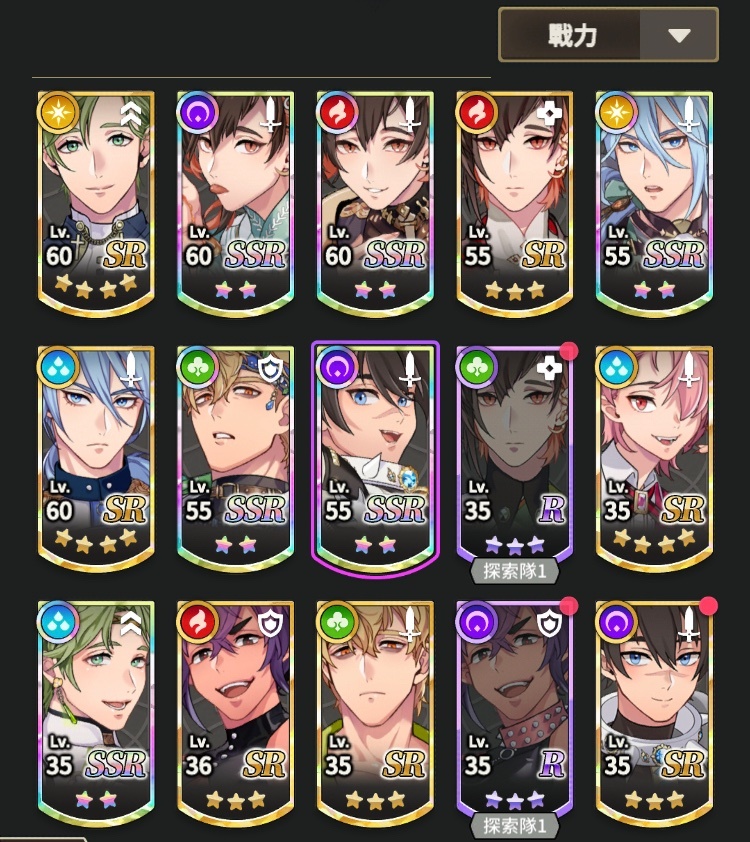Screen dimensions: 750x842
Task: Click double-chevron support icon on Lv.35 SSR card
Action: click(x=131, y=622)
